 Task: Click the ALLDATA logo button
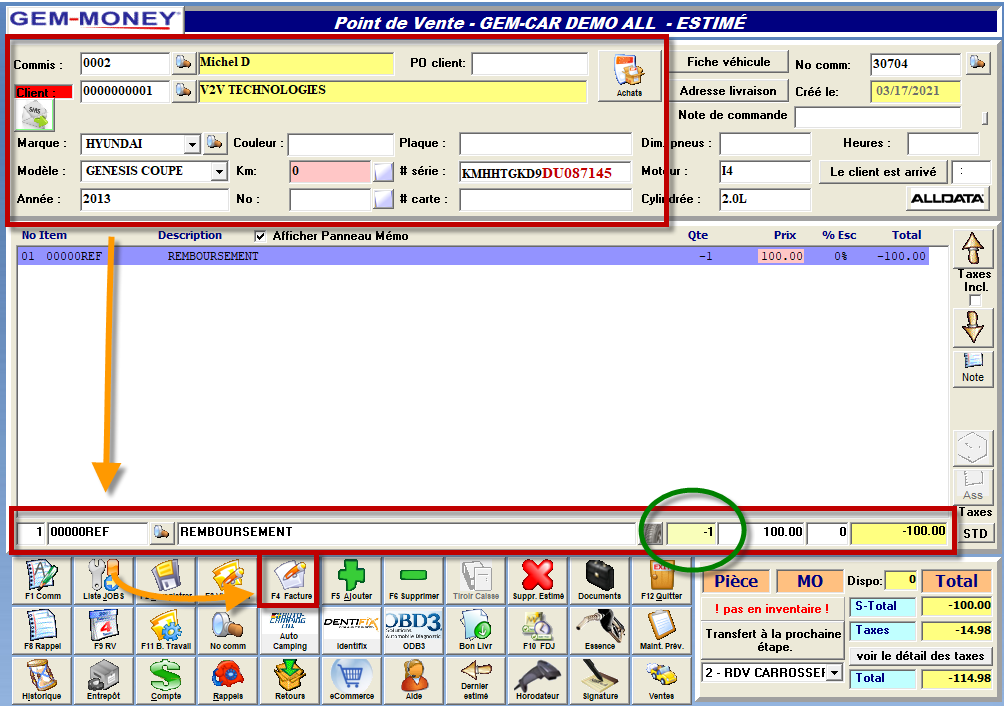coord(947,198)
